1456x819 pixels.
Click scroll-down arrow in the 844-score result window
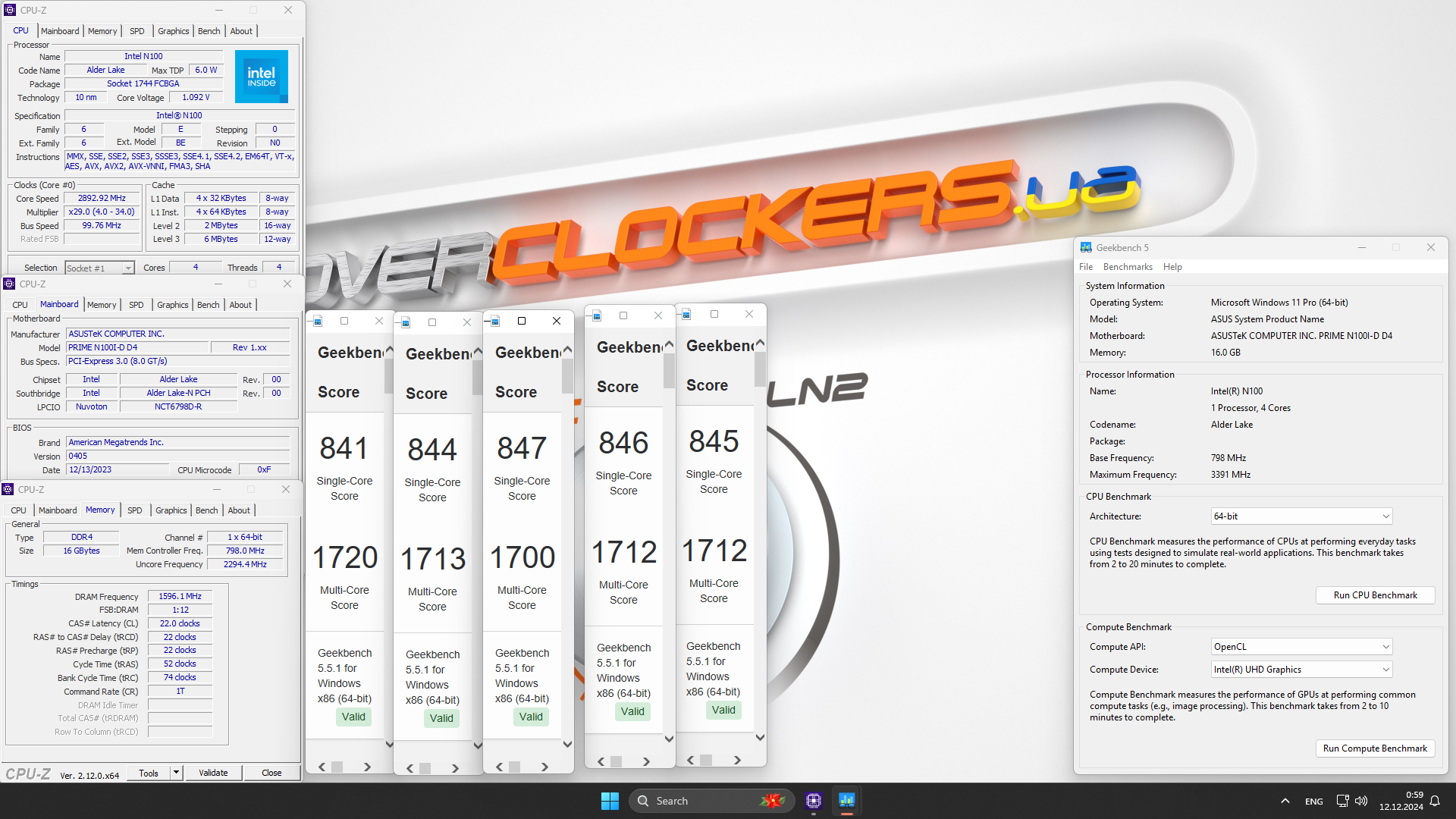(x=478, y=745)
